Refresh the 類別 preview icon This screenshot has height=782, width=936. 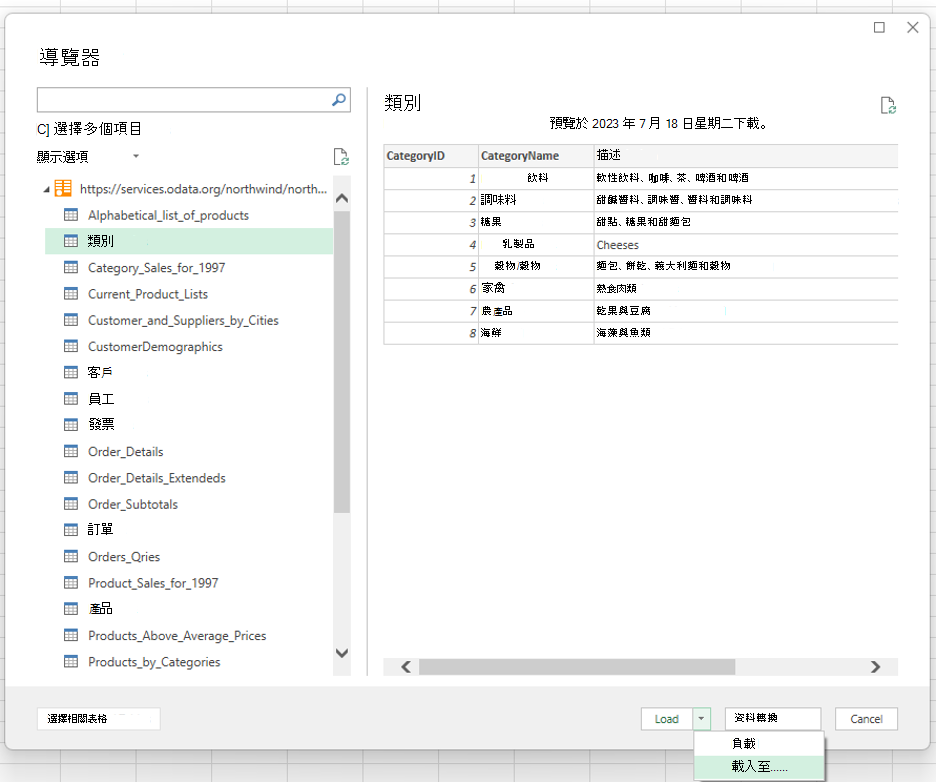tap(888, 106)
